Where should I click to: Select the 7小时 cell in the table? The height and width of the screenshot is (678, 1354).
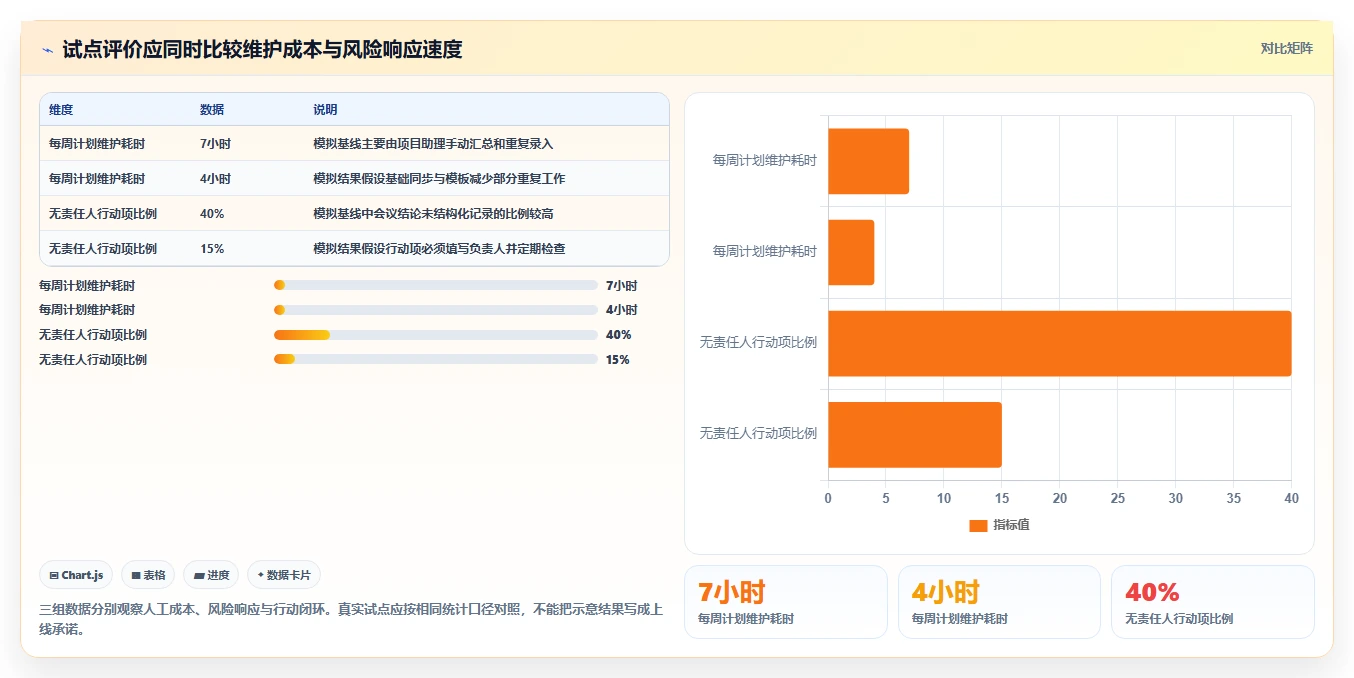click(x=215, y=144)
